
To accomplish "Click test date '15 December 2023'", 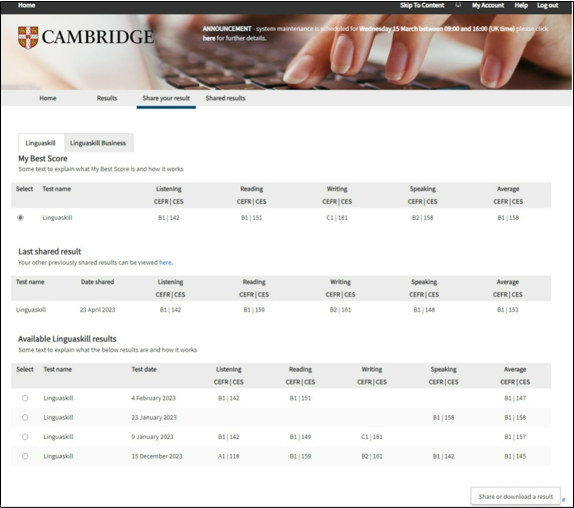I will (x=157, y=456).
